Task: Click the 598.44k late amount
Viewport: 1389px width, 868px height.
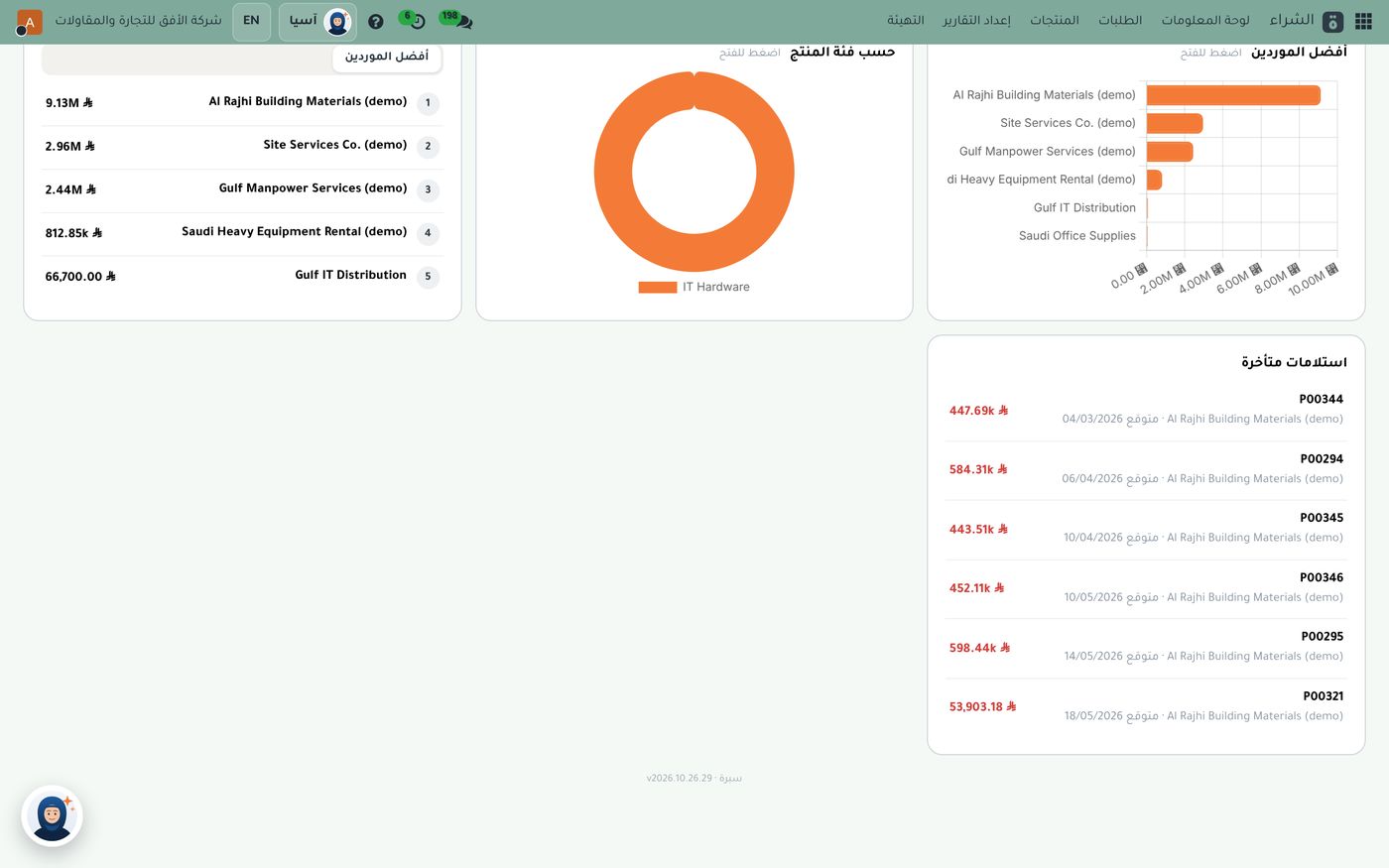Action: [979, 648]
